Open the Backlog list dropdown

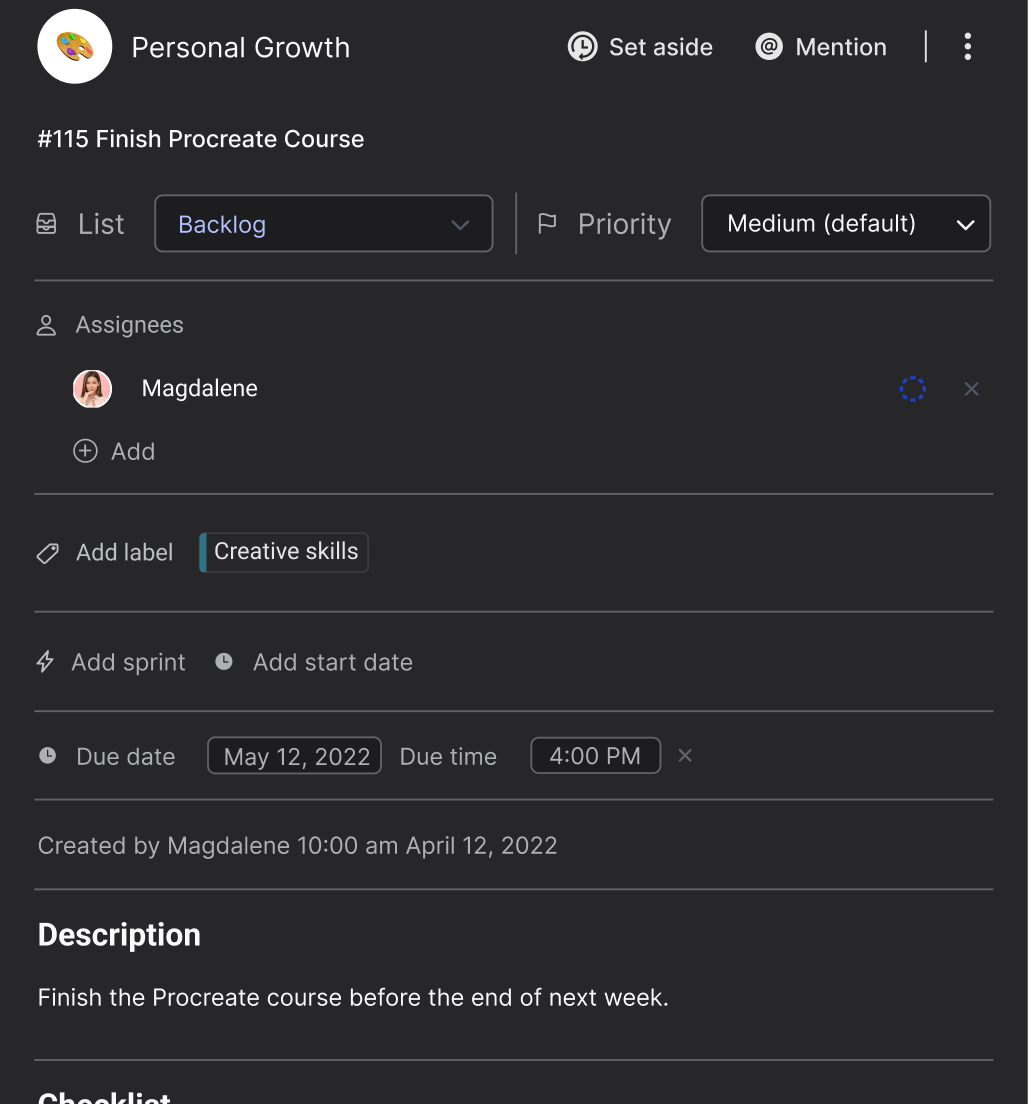[x=322, y=223]
